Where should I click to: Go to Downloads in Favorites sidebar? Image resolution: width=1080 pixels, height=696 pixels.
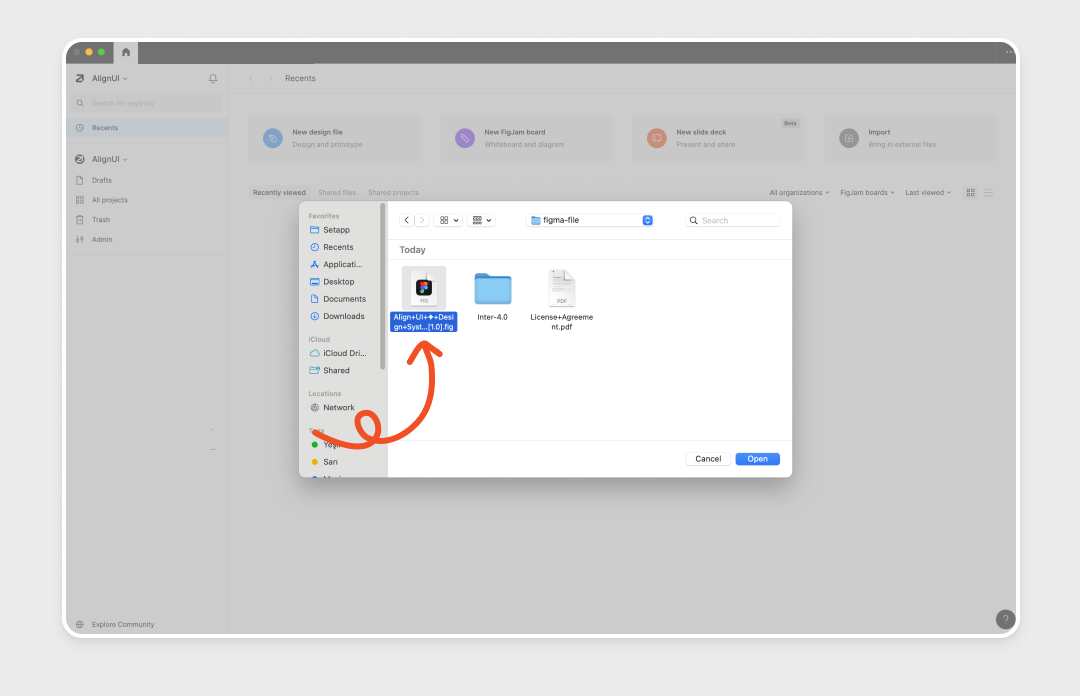[x=343, y=316]
